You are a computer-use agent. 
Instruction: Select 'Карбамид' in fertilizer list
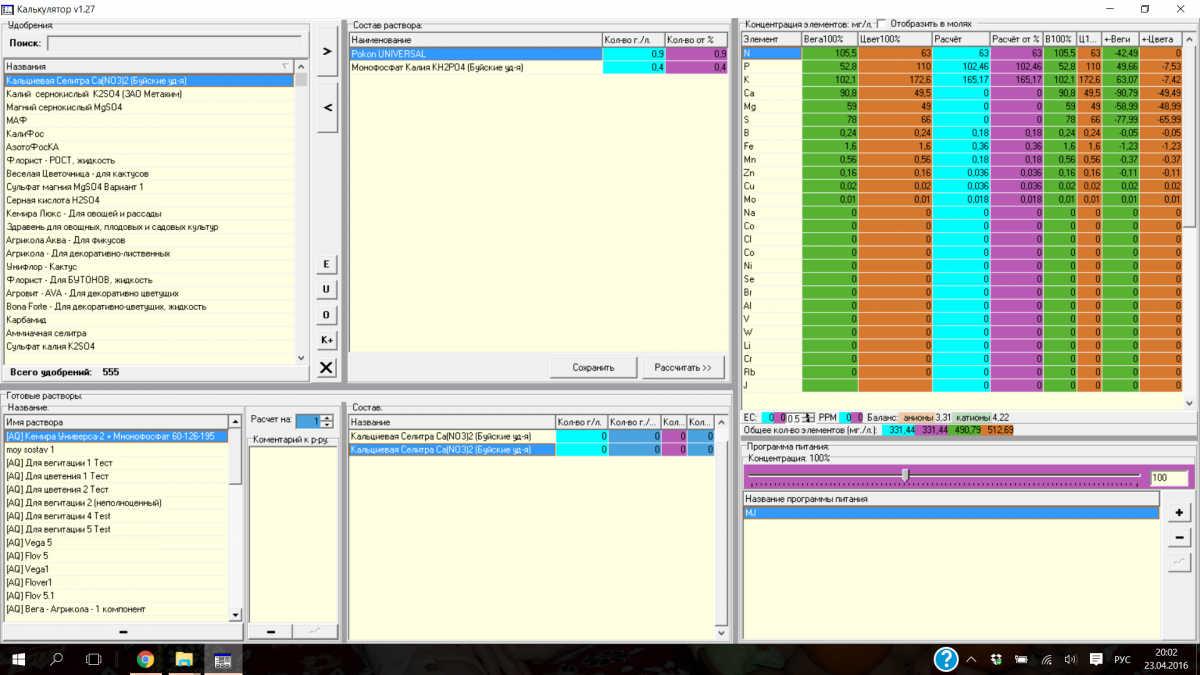tap(150, 320)
